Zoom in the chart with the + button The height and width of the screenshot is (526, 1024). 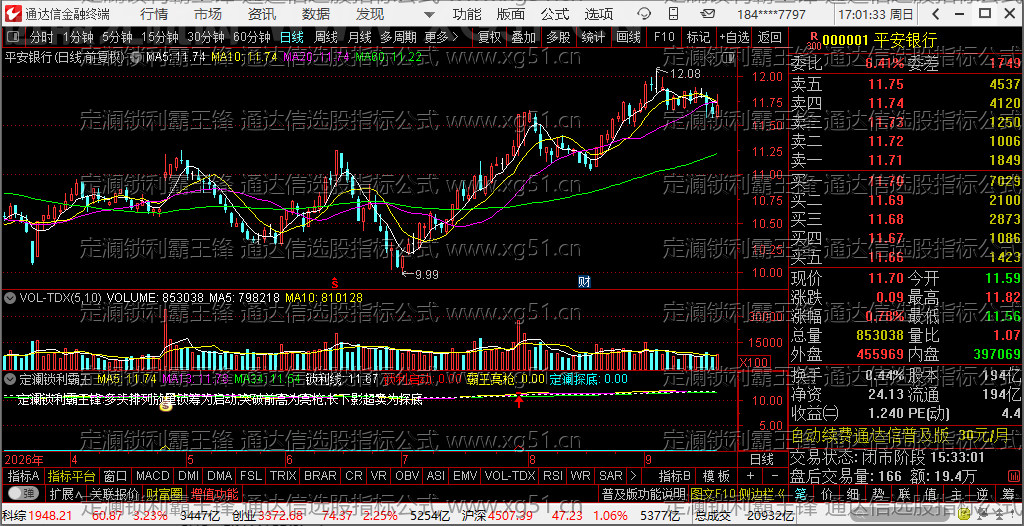(x=750, y=475)
